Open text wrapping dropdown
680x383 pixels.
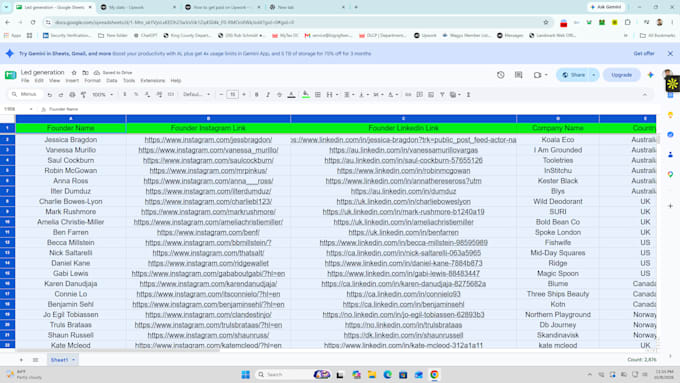378,95
